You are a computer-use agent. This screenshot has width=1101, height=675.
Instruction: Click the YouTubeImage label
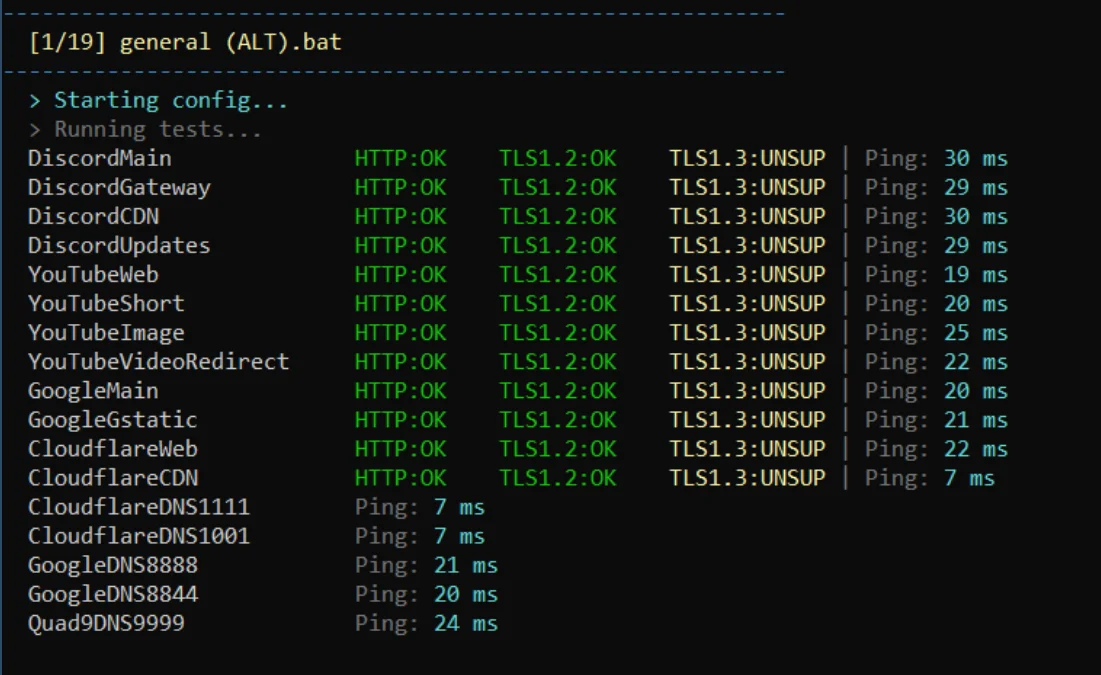coord(106,333)
